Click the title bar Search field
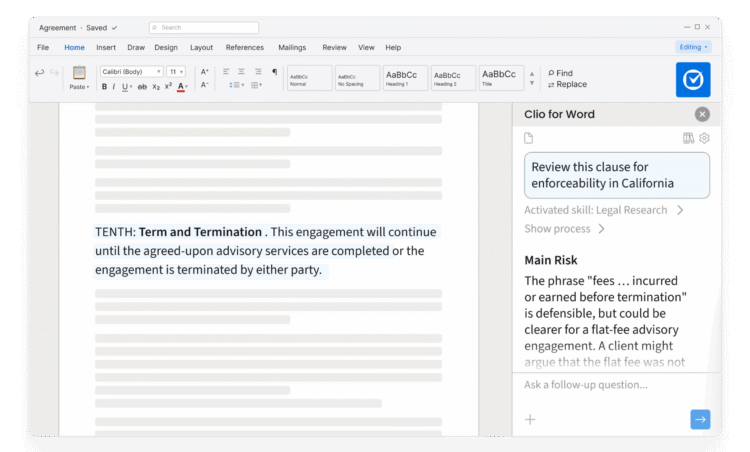The height and width of the screenshot is (452, 750). point(204,28)
